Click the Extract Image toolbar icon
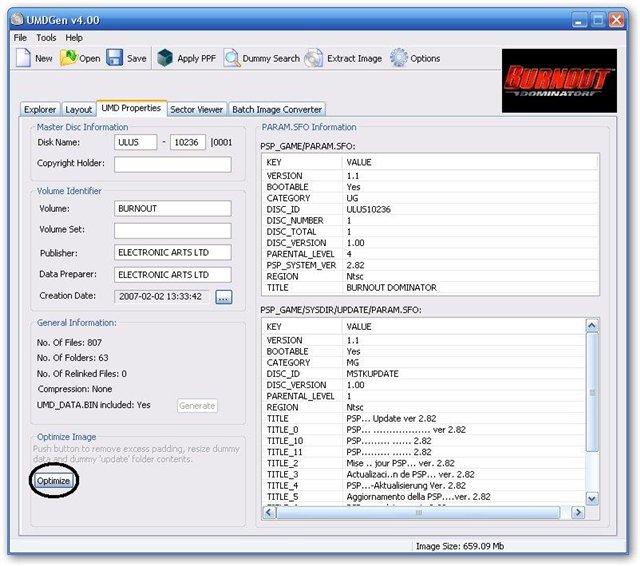The height and width of the screenshot is (566, 640). pos(314,58)
